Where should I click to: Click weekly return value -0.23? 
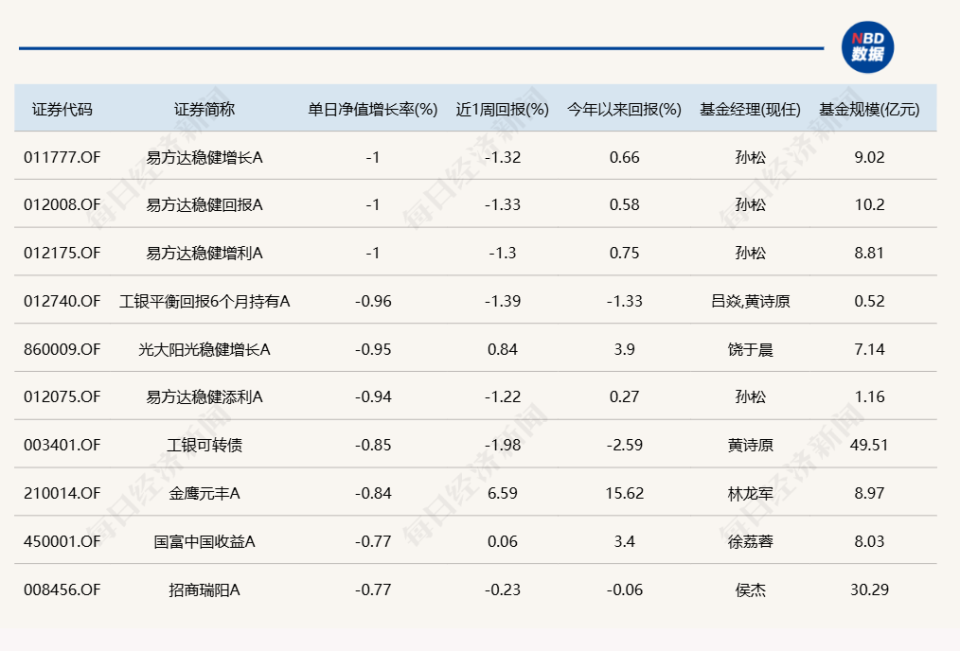coord(503,590)
